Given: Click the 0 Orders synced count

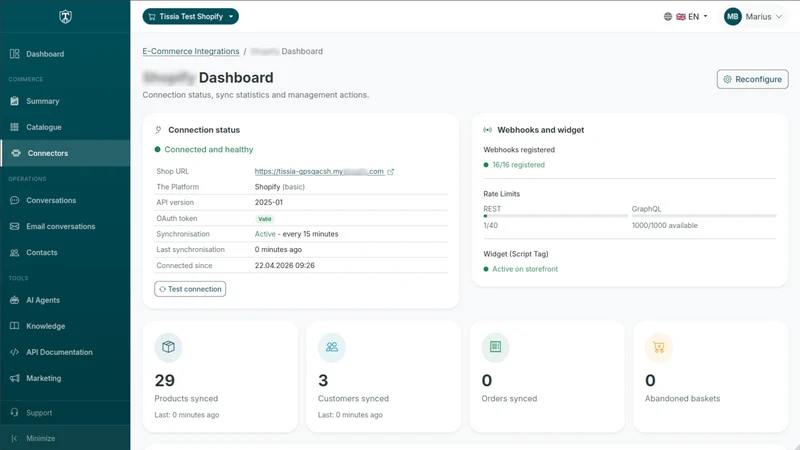Looking at the screenshot, I should click(x=487, y=381).
